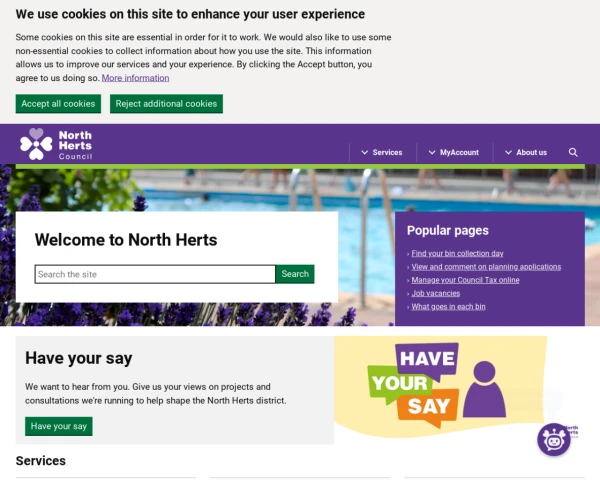Open the chatbot assistant robot icon

click(x=554, y=440)
